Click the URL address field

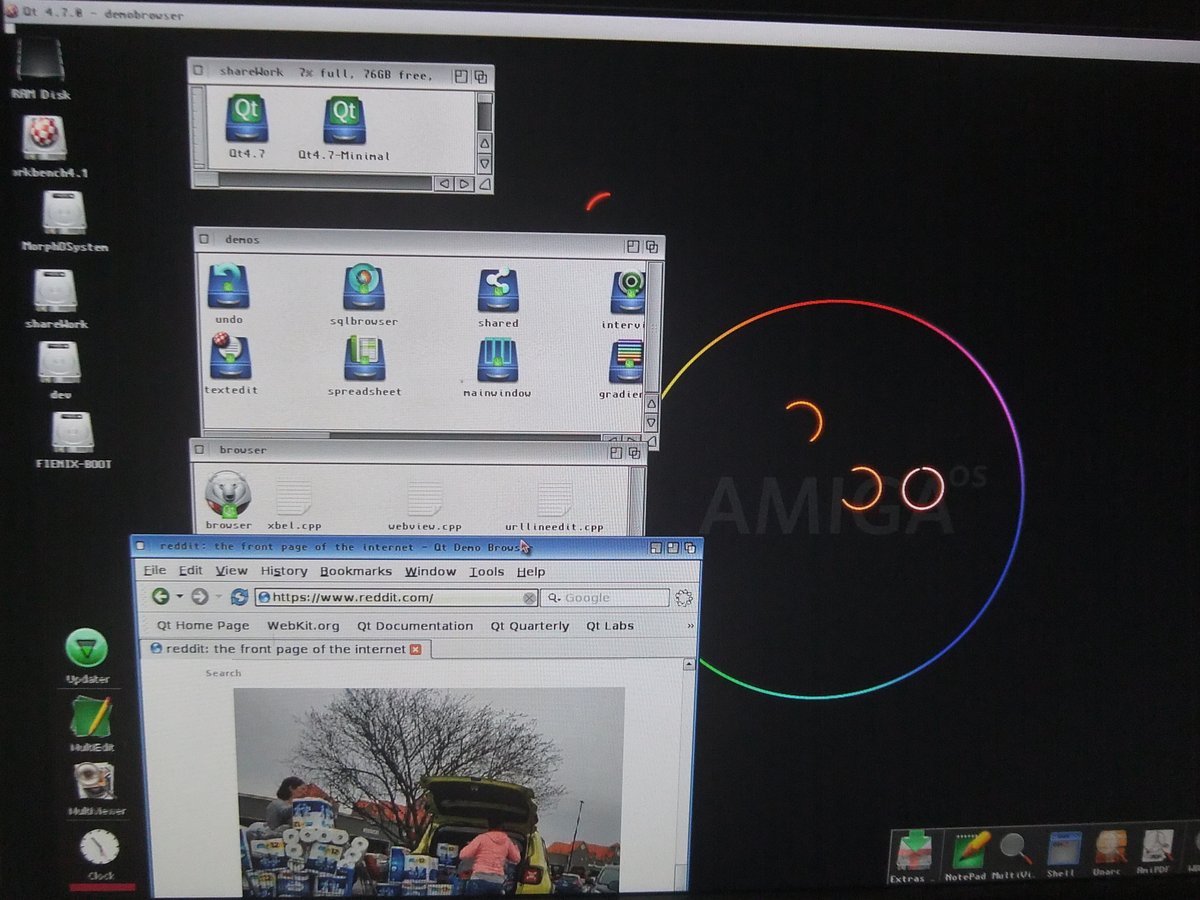pyautogui.click(x=397, y=598)
